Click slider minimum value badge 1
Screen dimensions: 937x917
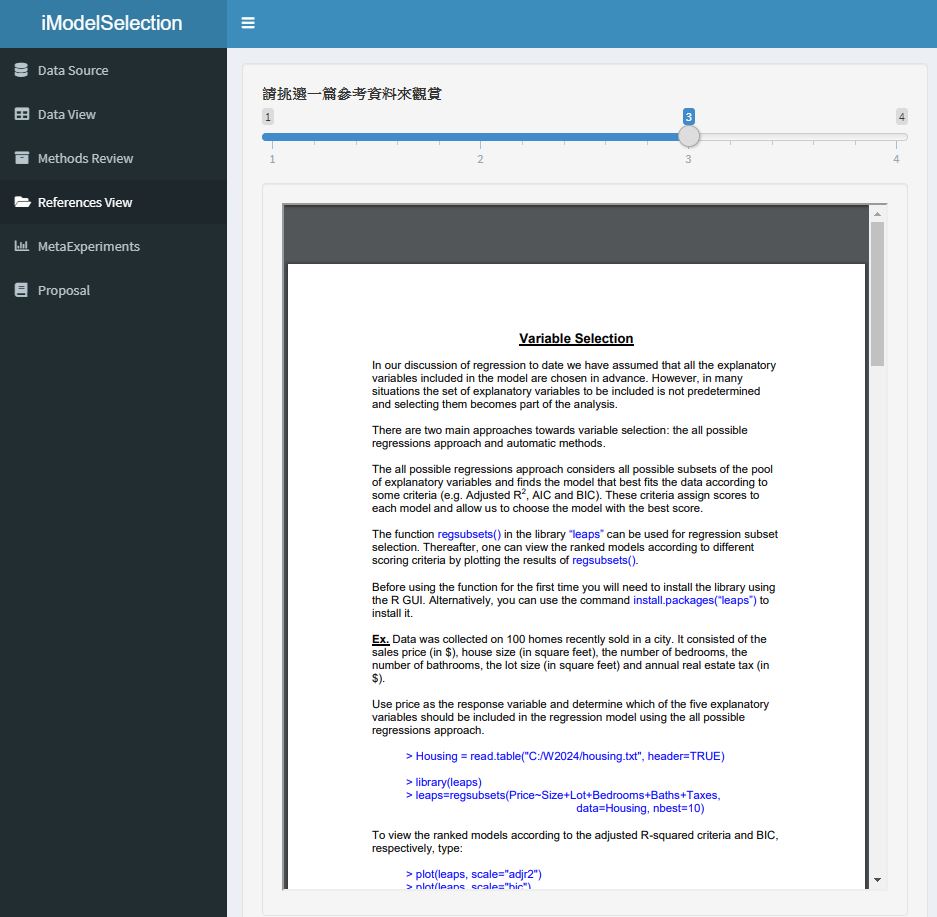[x=268, y=116]
